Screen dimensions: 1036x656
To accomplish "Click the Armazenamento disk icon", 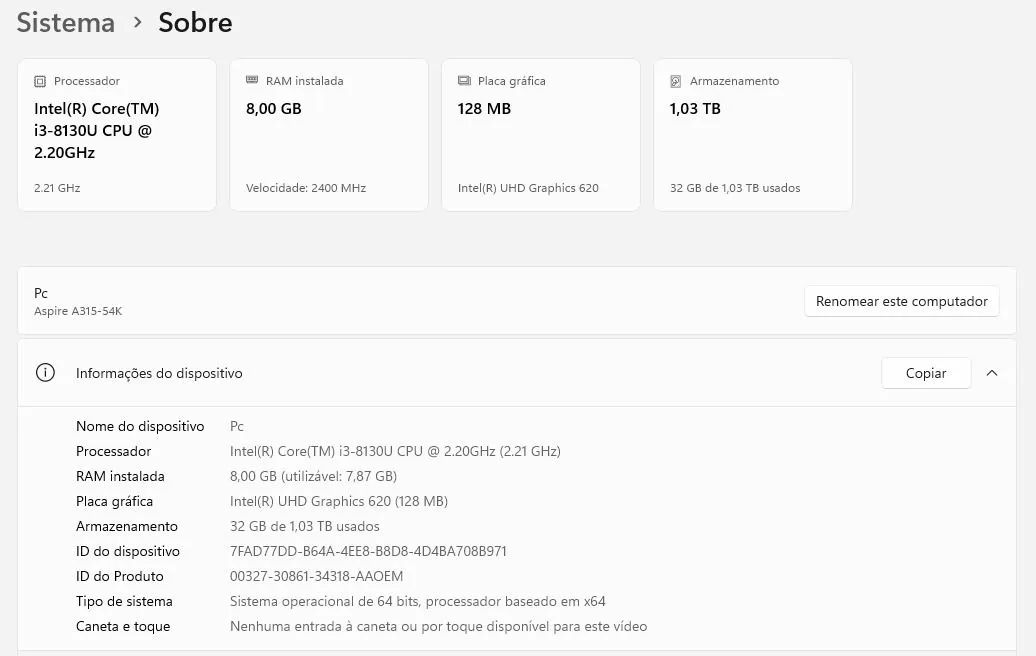I will (675, 81).
